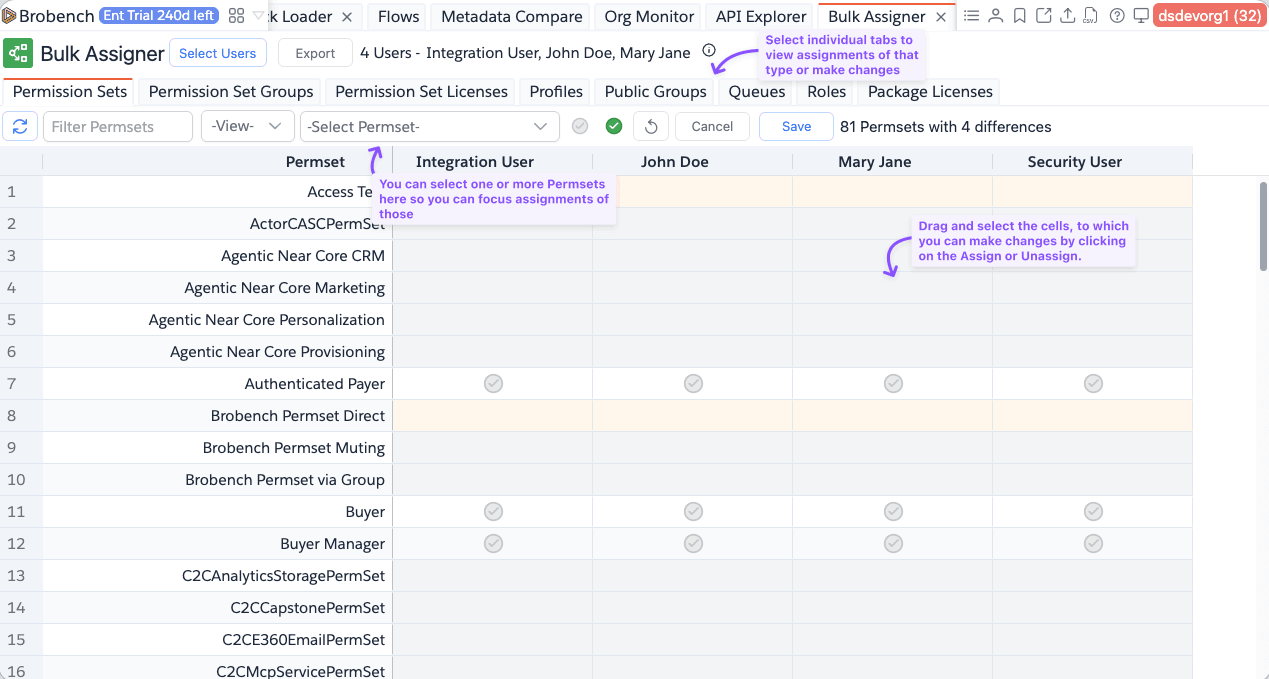Click the undo changes arrow icon

click(x=651, y=127)
